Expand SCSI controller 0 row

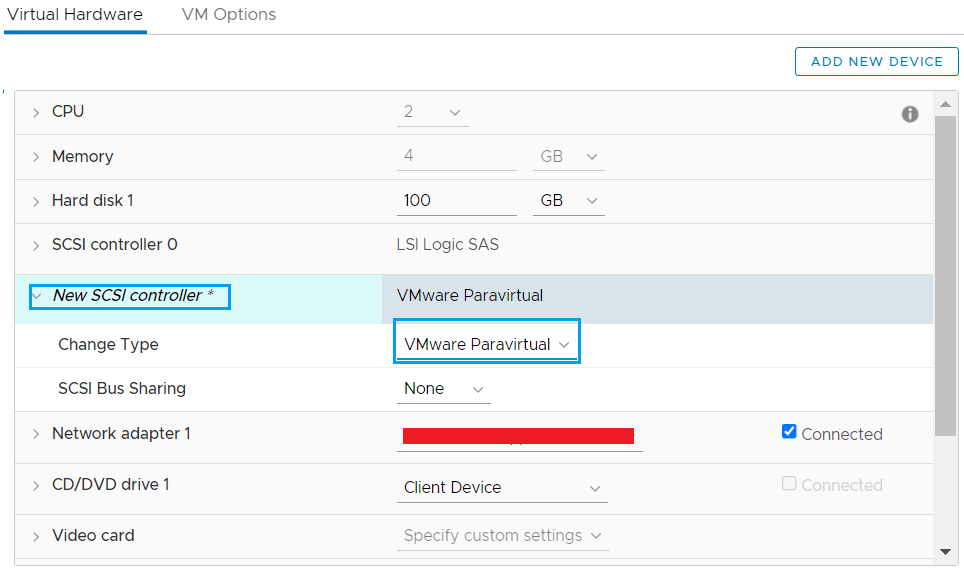click(36, 246)
